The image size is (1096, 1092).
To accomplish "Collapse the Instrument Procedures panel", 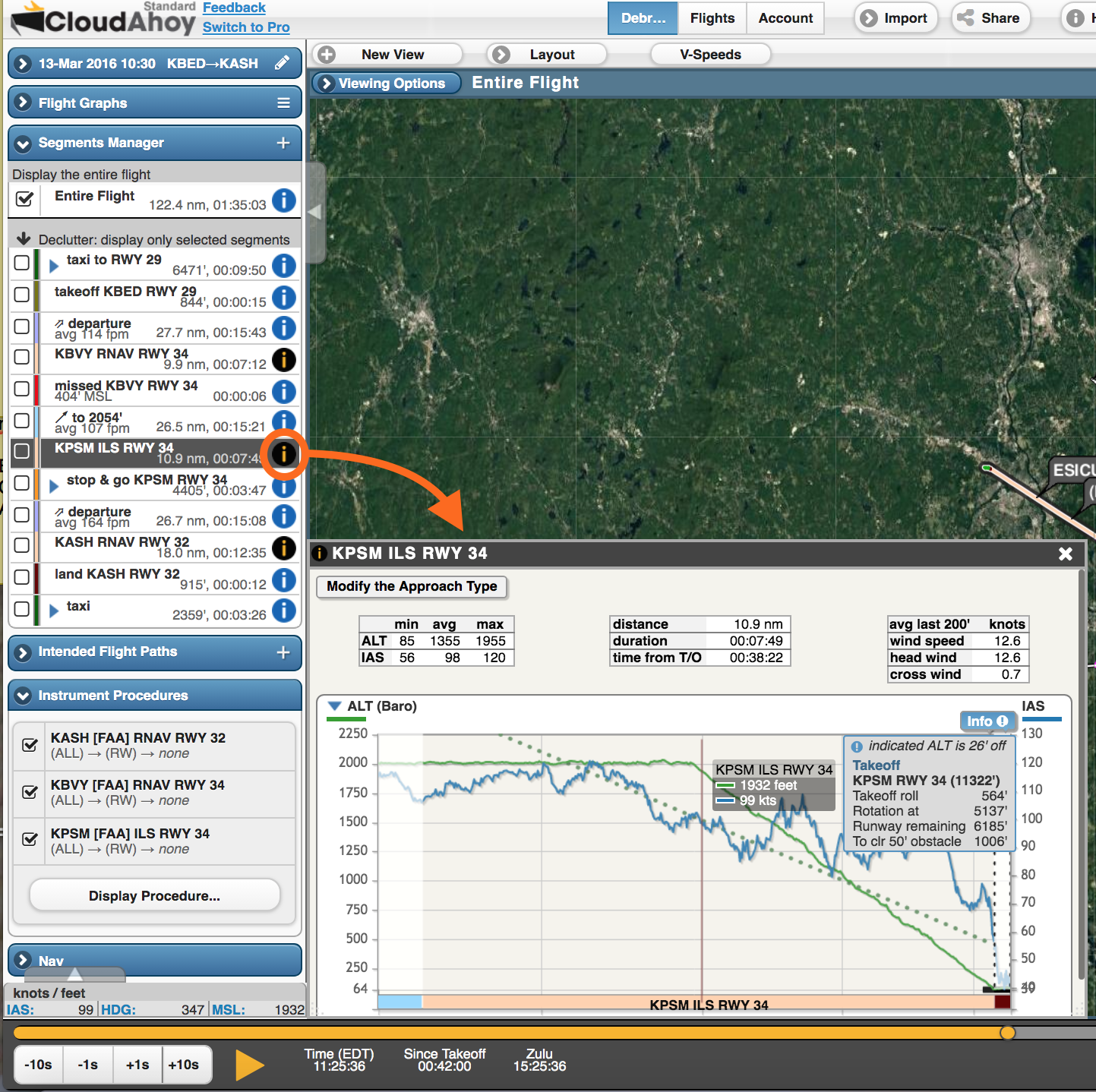I will [23, 696].
